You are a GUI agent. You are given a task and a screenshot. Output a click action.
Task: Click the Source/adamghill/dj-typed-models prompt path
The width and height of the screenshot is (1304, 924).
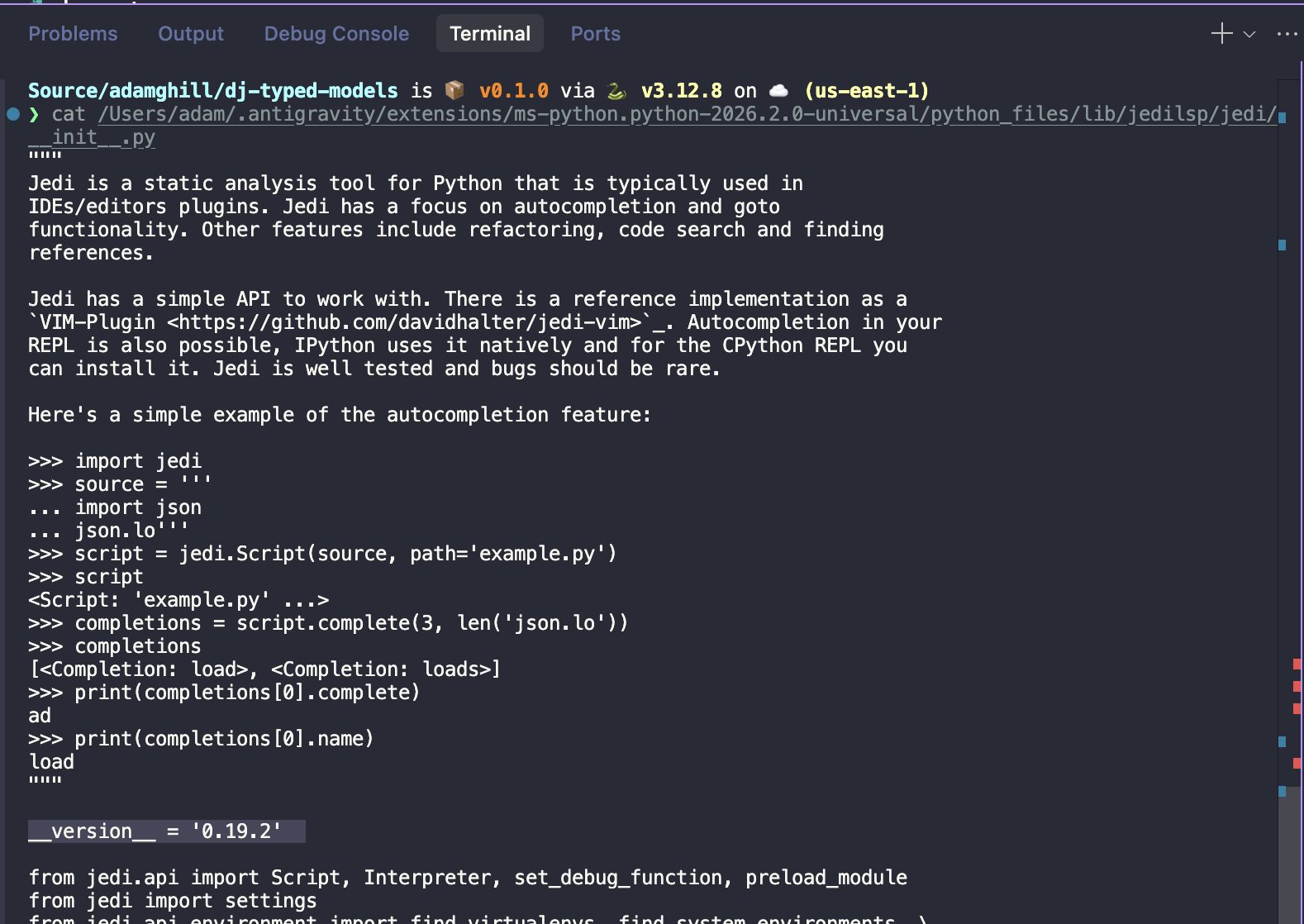click(x=212, y=91)
